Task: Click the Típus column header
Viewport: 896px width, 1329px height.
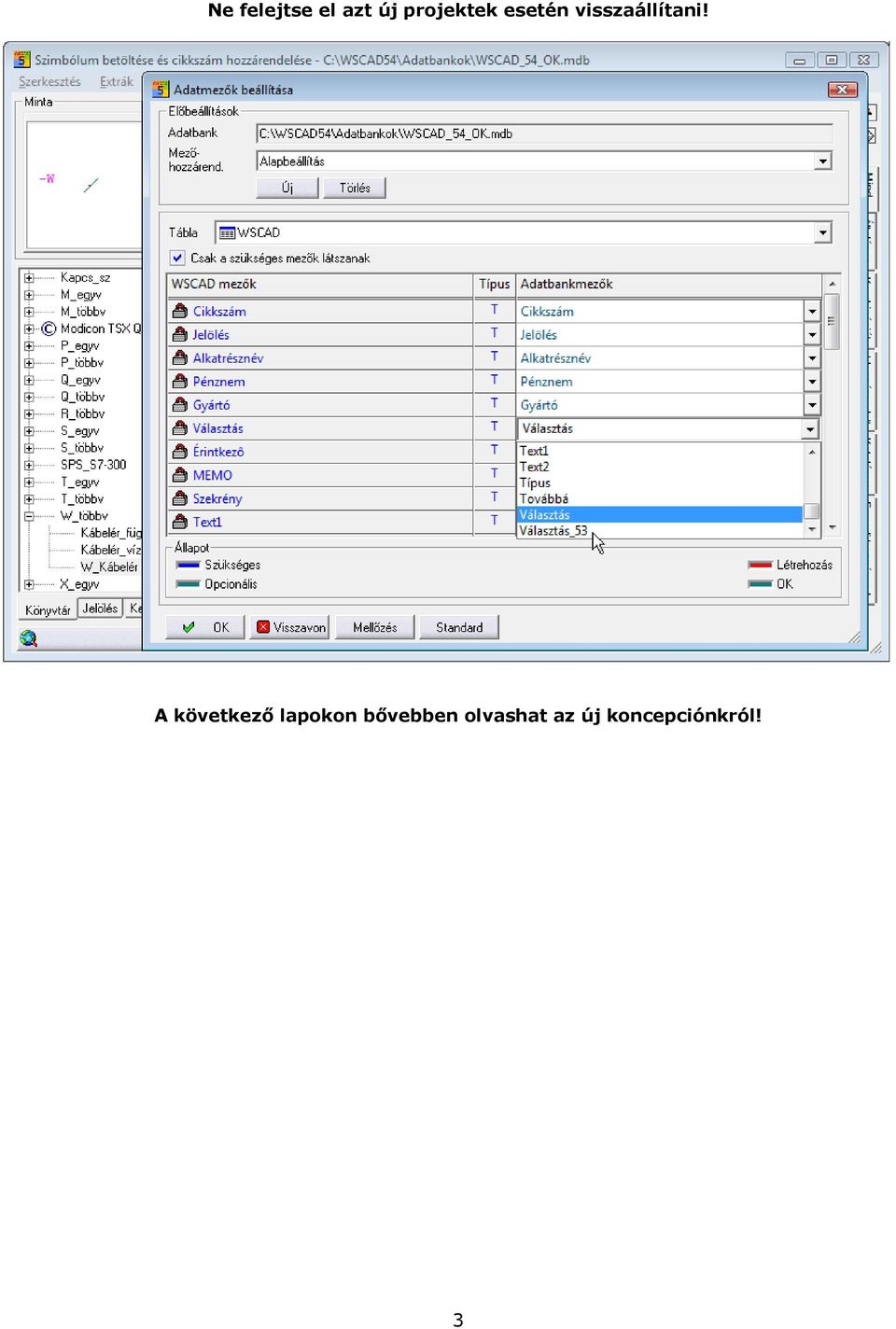Action: pyautogui.click(x=495, y=284)
